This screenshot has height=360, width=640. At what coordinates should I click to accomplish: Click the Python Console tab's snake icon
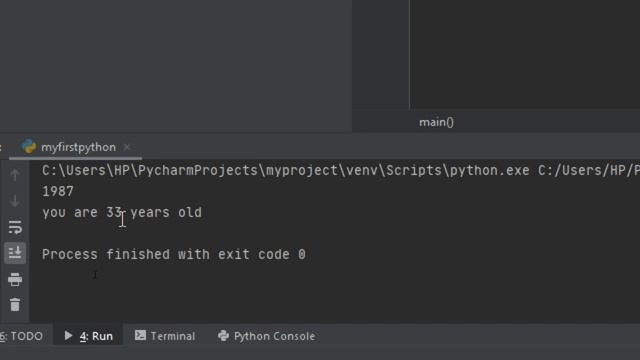(x=223, y=336)
